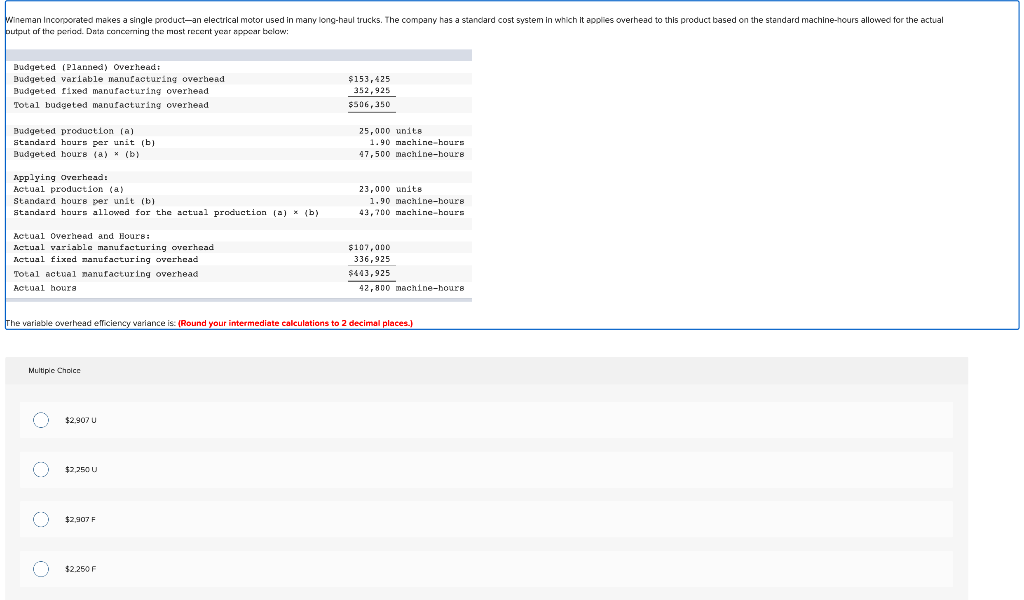The width and height of the screenshot is (1024, 600).
Task: Click the 352,925 budgeted fixed overhead value
Action: pyautogui.click(x=372, y=91)
